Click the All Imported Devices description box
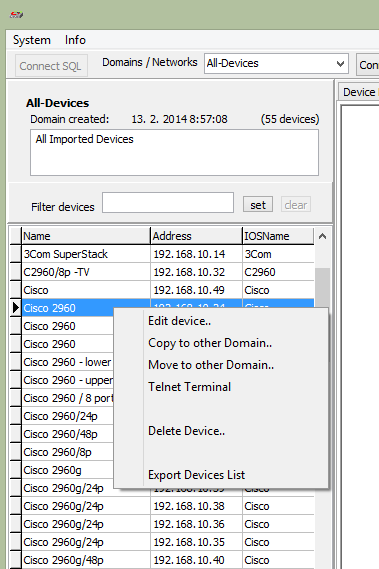The image size is (379, 569). click(174, 152)
